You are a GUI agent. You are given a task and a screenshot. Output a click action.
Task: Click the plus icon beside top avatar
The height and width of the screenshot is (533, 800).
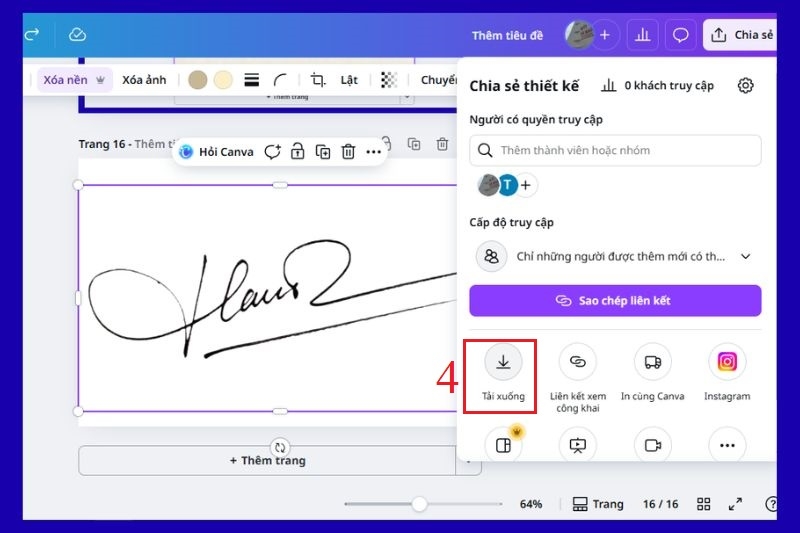pos(605,35)
